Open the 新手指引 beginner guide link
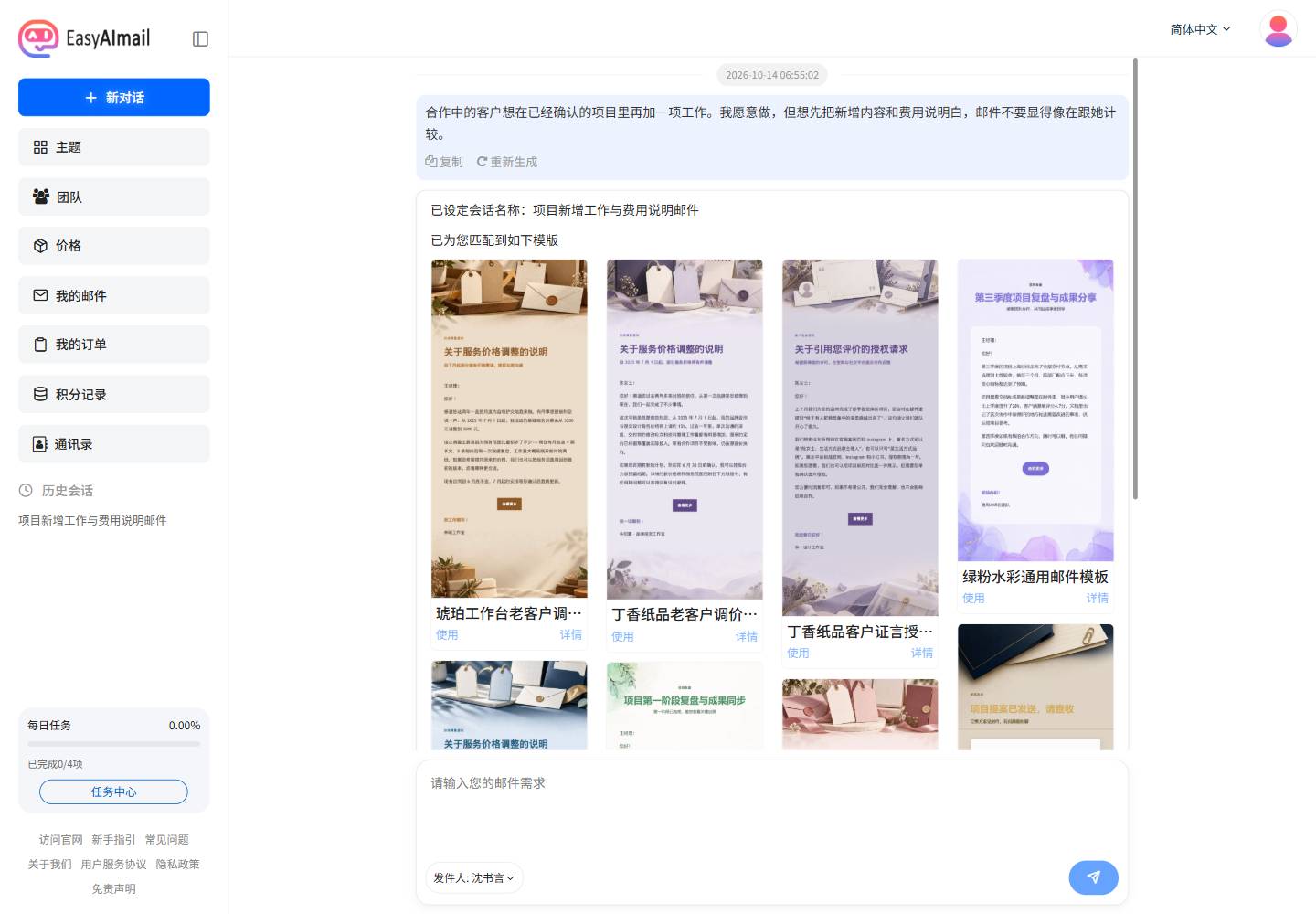 coord(113,839)
